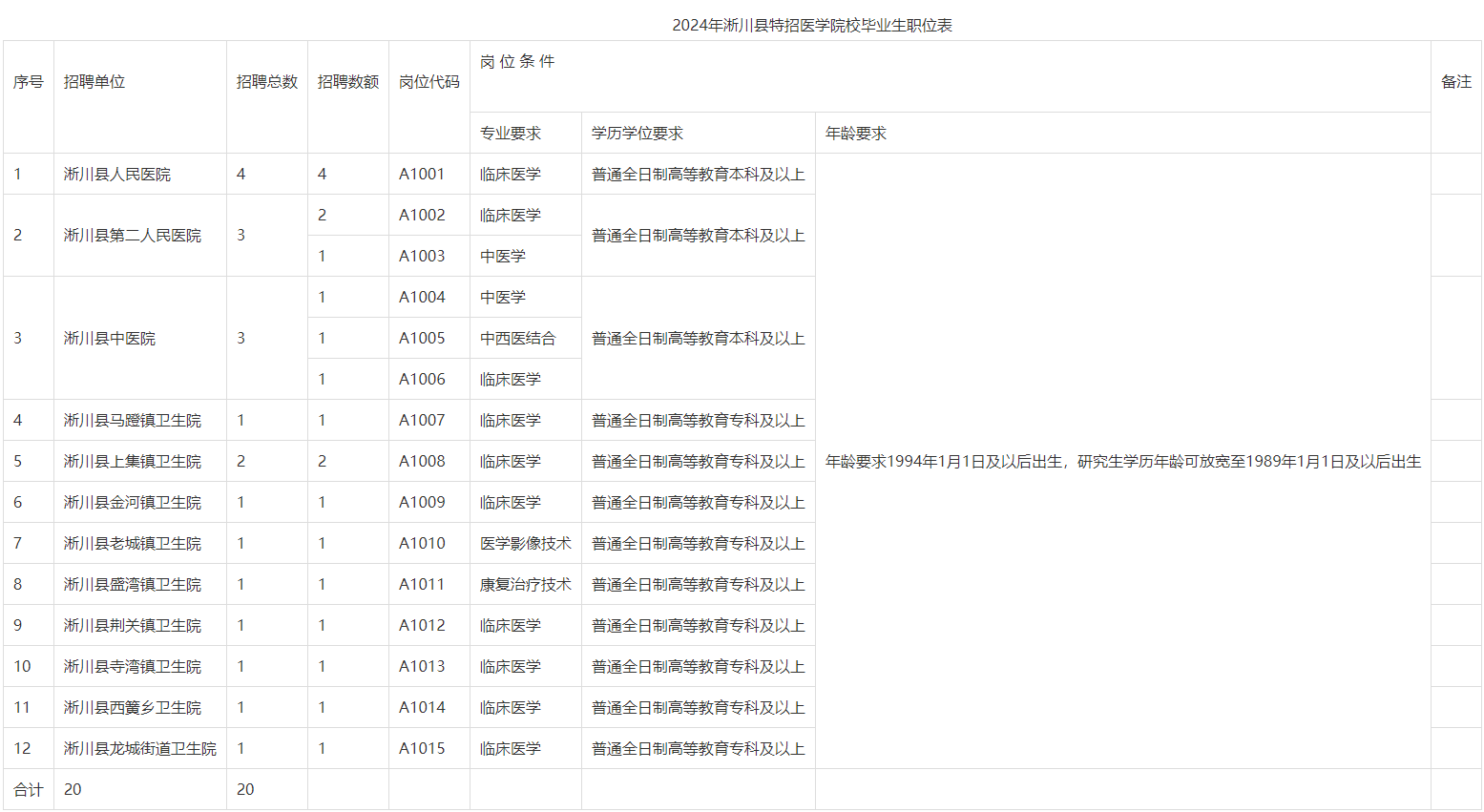Image resolution: width=1484 pixels, height=812 pixels.
Task: Select the 淅川县第二人民医院 cell
Action: [133, 236]
